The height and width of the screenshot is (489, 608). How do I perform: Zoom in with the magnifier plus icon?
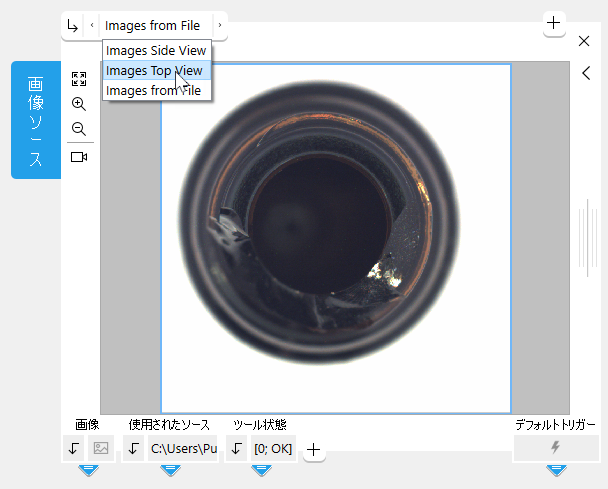[79, 104]
